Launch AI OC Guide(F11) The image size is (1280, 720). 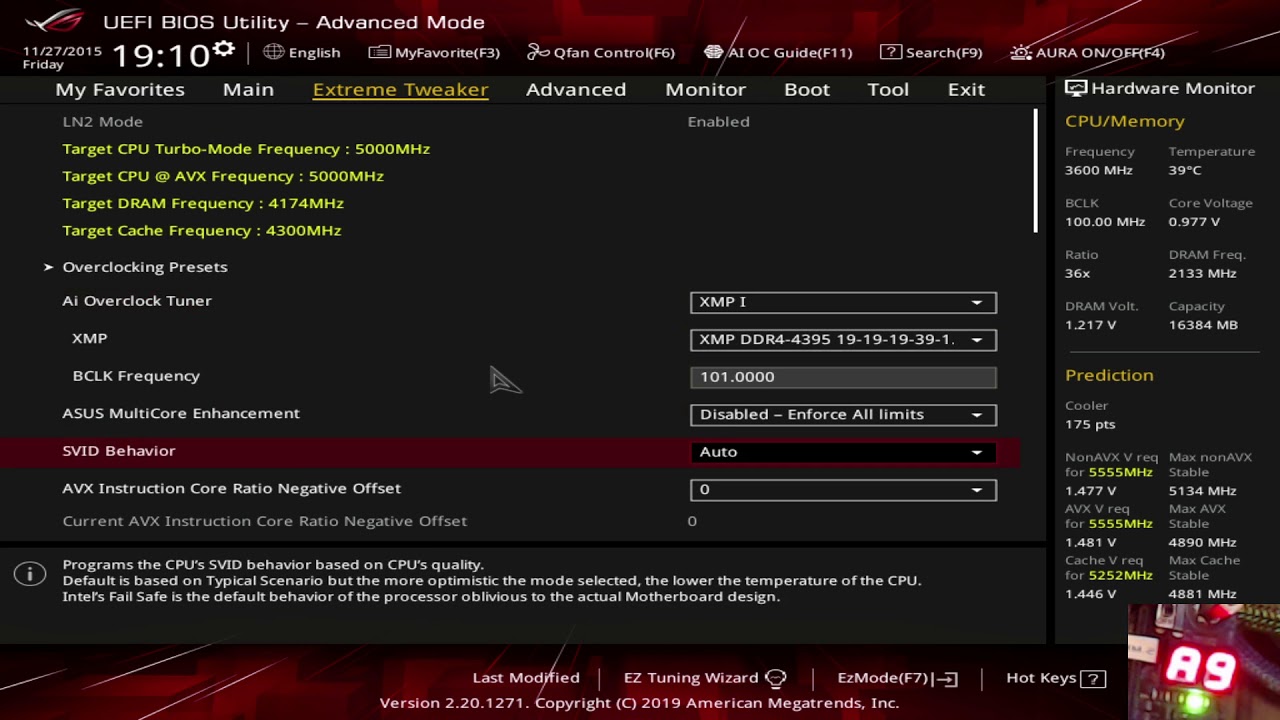778,52
